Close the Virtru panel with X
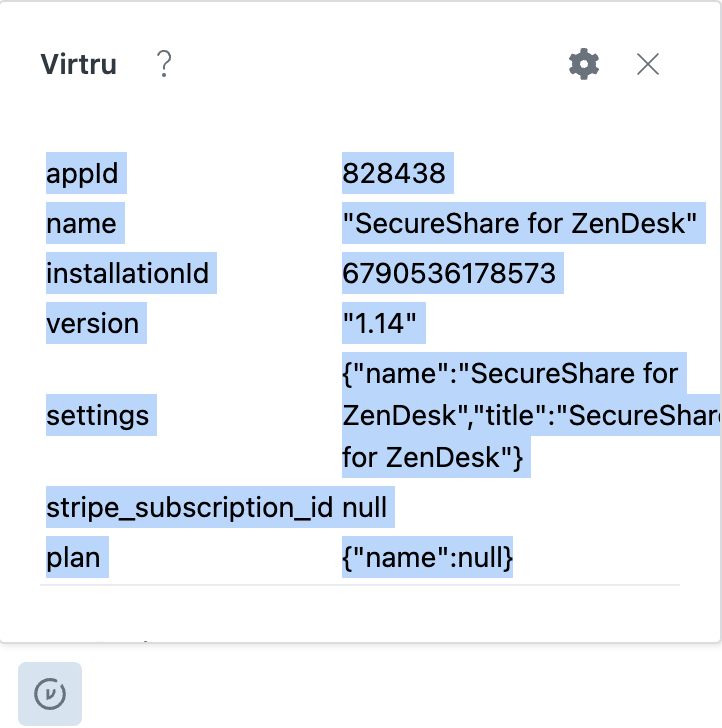The height and width of the screenshot is (728, 722). [648, 64]
